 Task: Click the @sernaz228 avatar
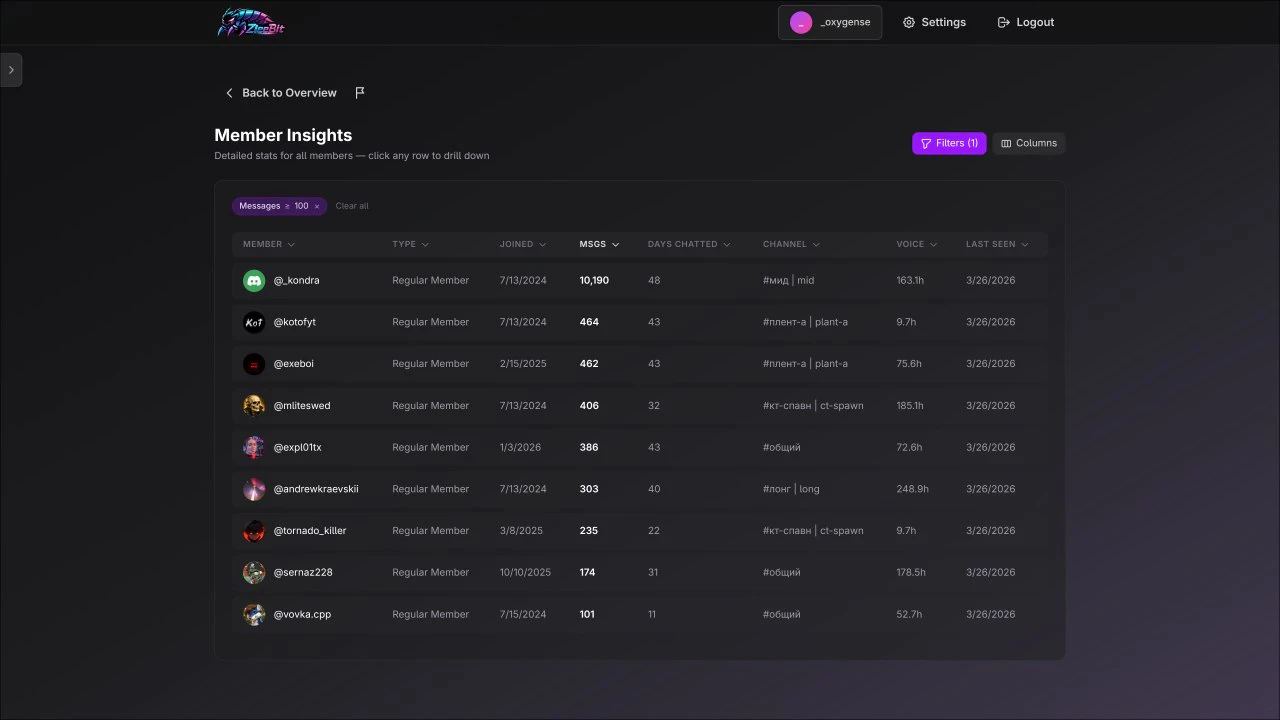[254, 573]
